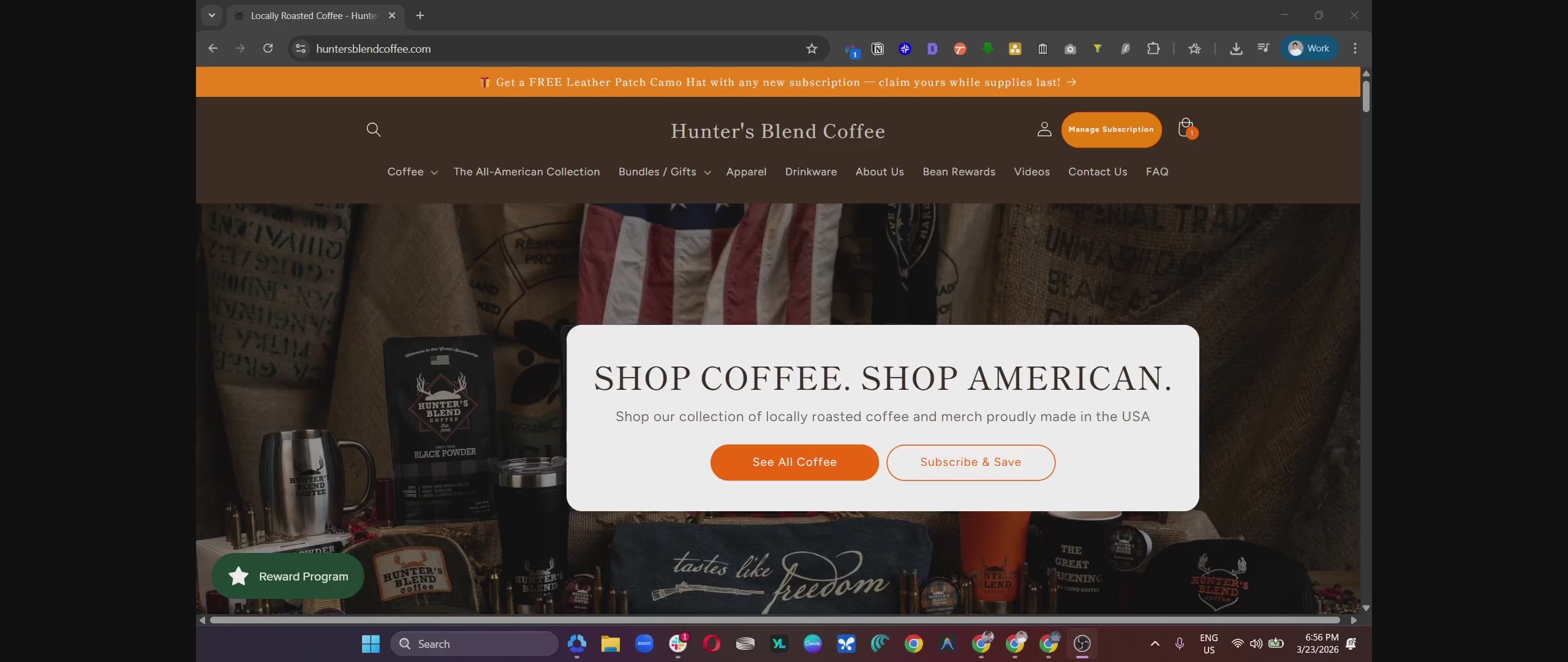This screenshot has height=662, width=1568.
Task: Open the media controls icon in toolbar
Action: tap(1263, 48)
